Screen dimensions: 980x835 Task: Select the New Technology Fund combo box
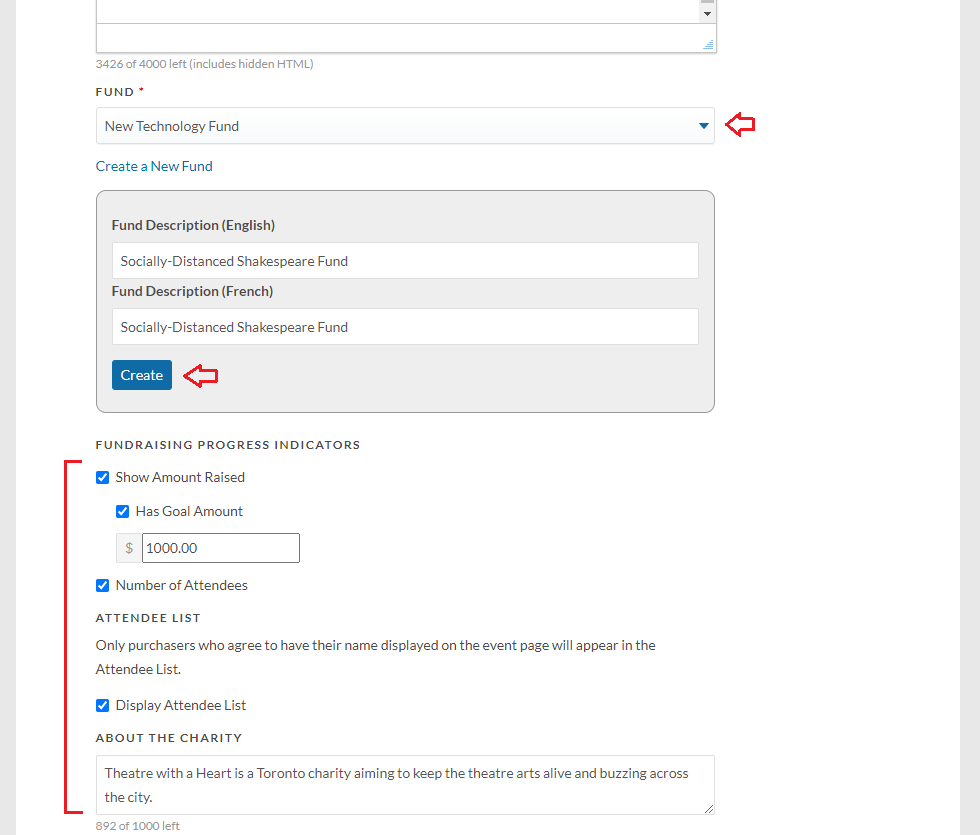(x=405, y=126)
